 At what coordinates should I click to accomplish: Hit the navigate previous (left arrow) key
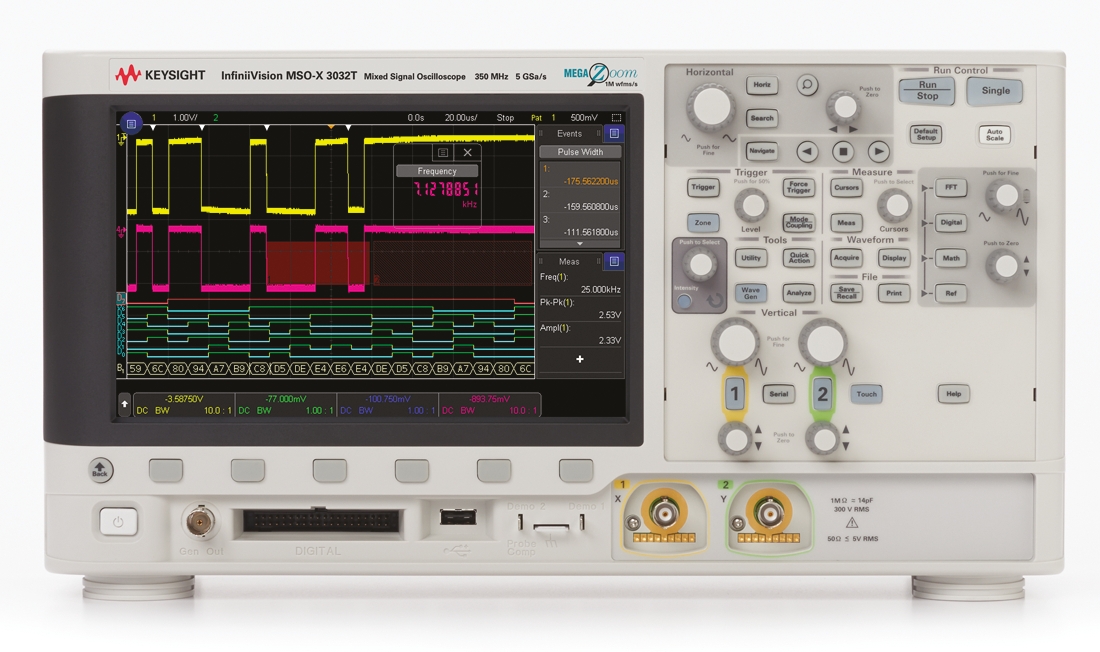[x=807, y=151]
